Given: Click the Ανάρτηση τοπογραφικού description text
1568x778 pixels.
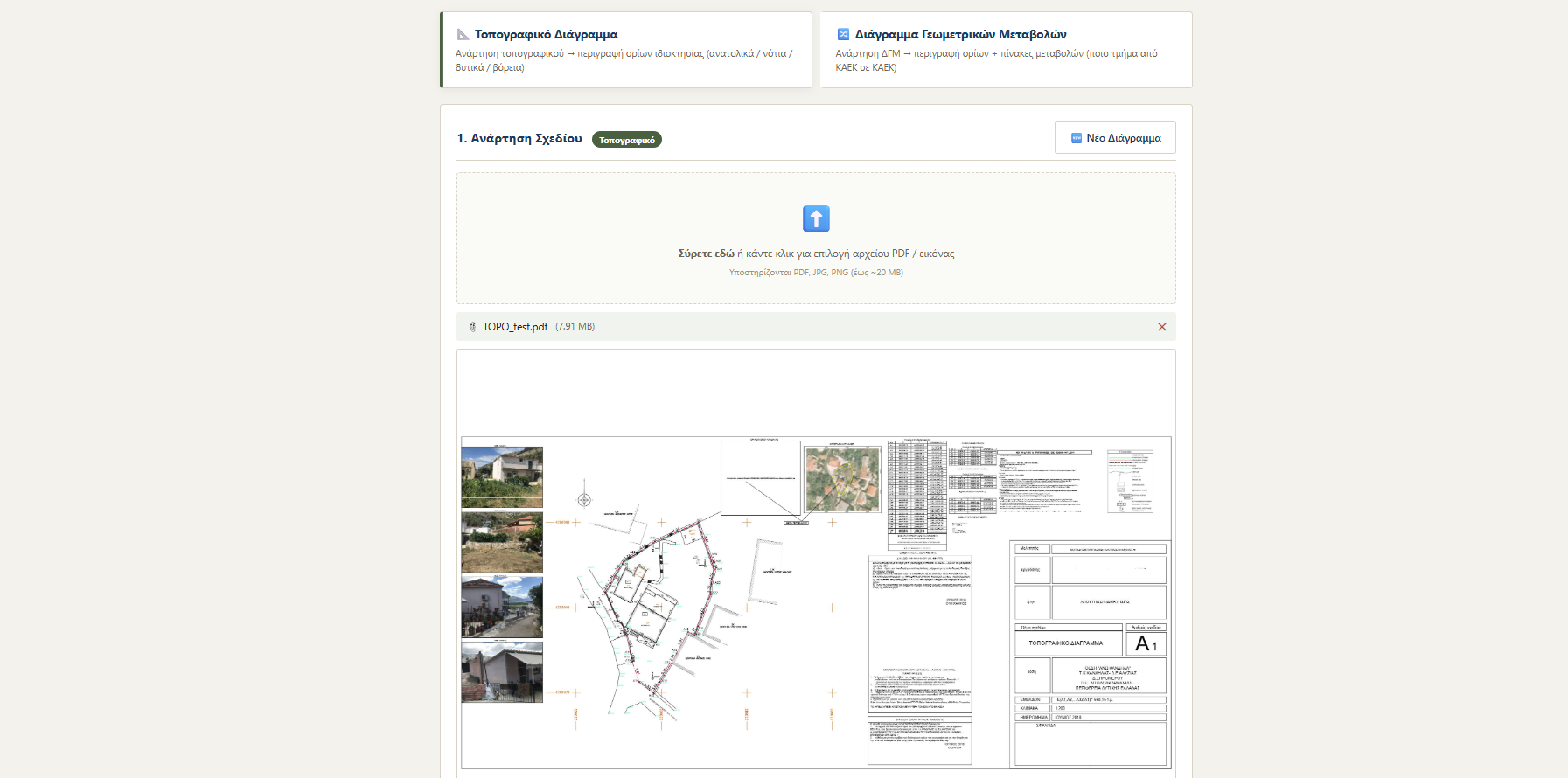Looking at the screenshot, I should 624,60.
